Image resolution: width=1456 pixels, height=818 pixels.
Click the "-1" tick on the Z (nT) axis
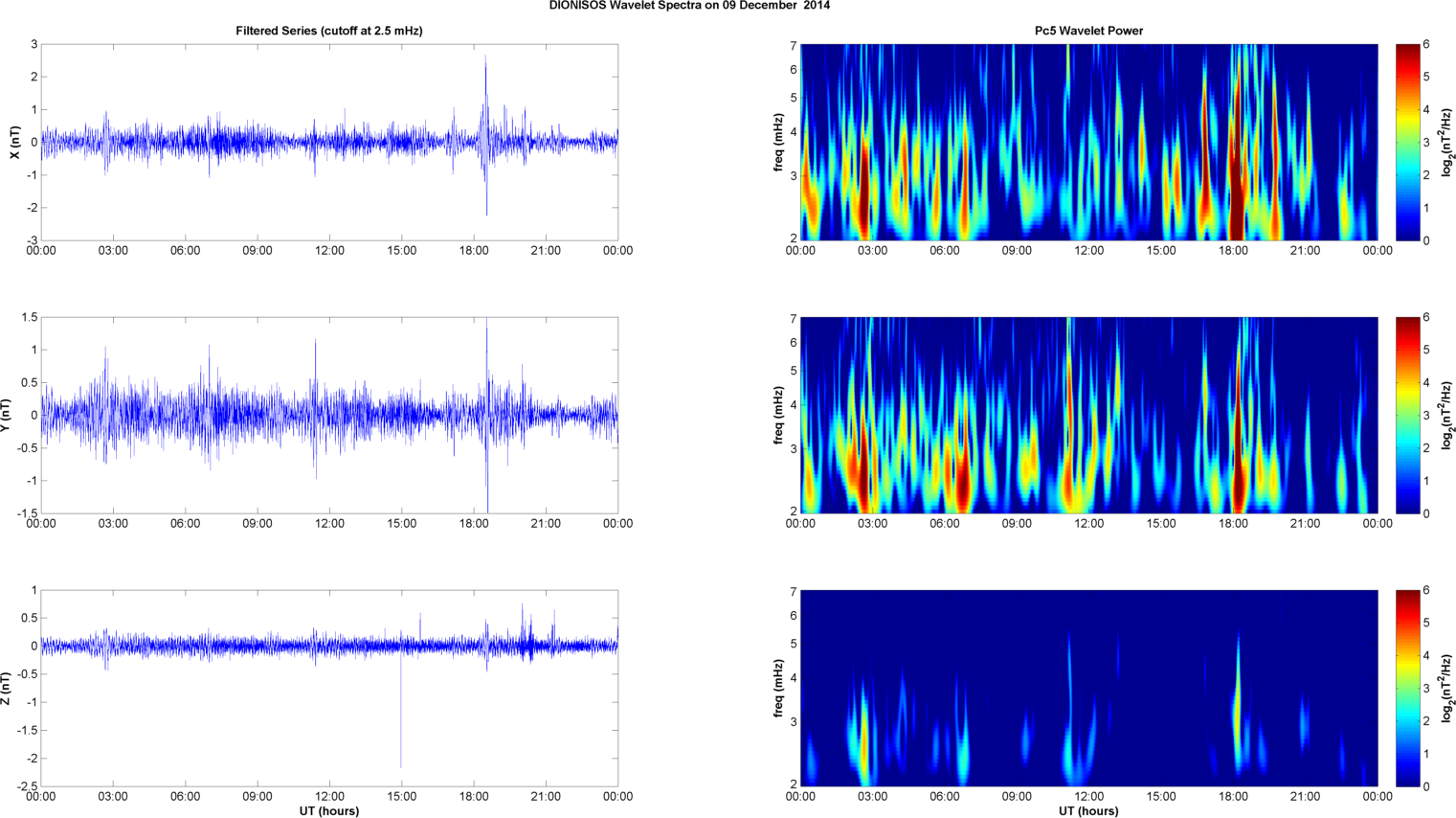[34, 702]
